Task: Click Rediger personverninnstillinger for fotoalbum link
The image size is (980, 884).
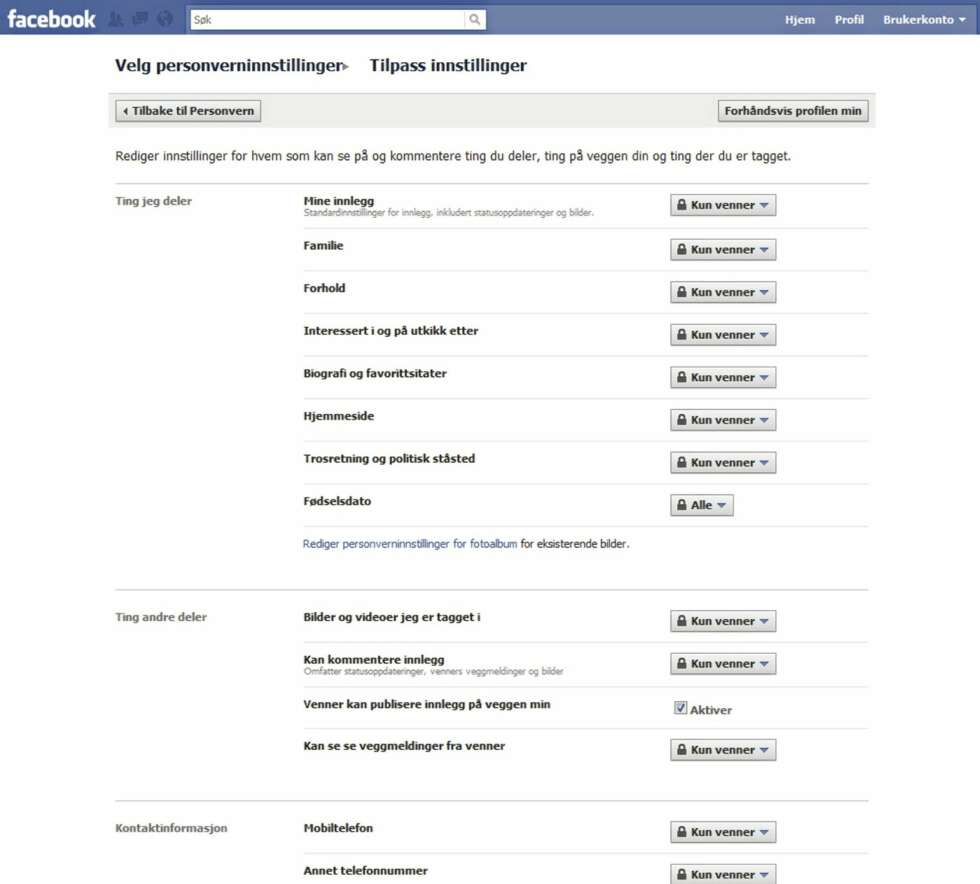Action: 410,544
